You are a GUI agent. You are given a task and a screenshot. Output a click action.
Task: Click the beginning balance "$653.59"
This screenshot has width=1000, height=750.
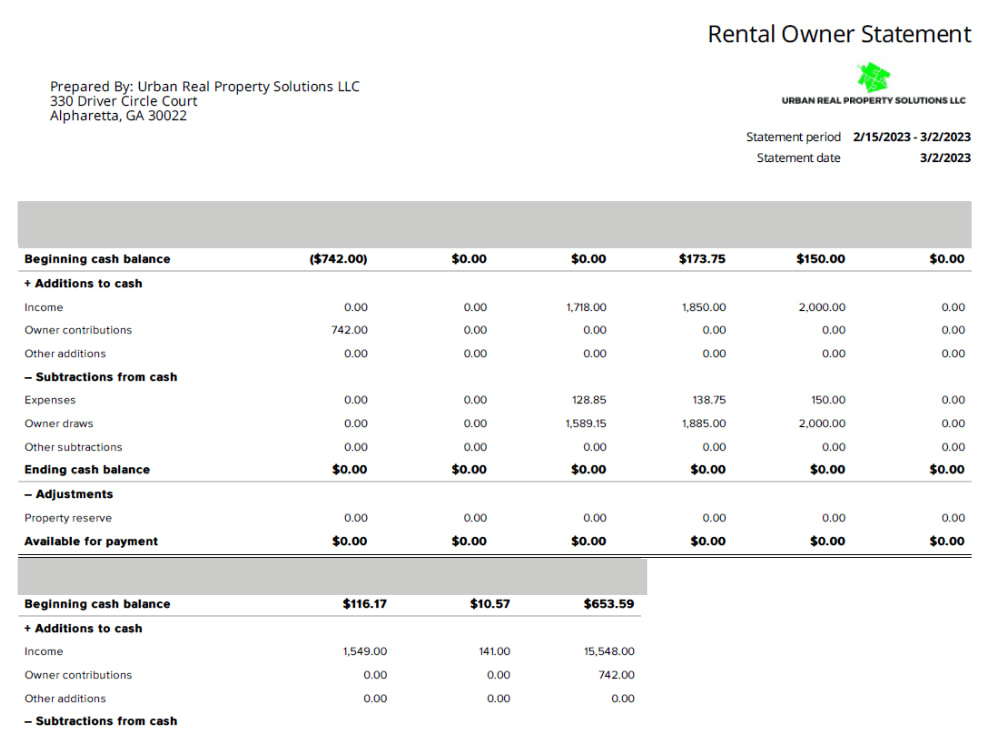609,604
